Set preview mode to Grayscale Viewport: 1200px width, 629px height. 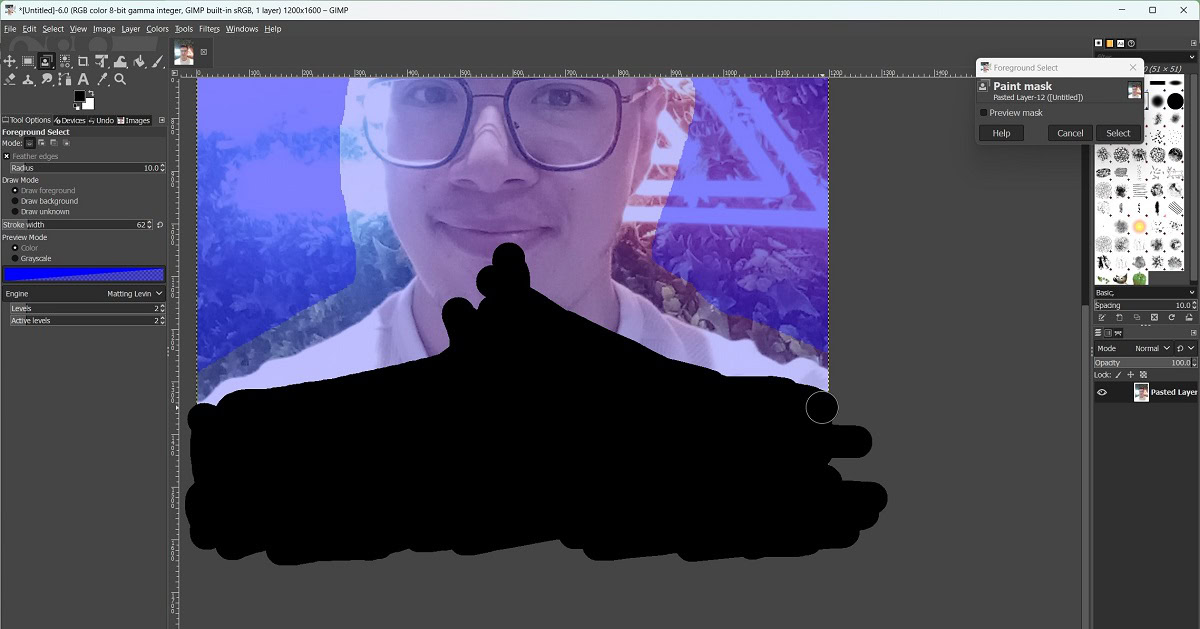tap(15, 259)
